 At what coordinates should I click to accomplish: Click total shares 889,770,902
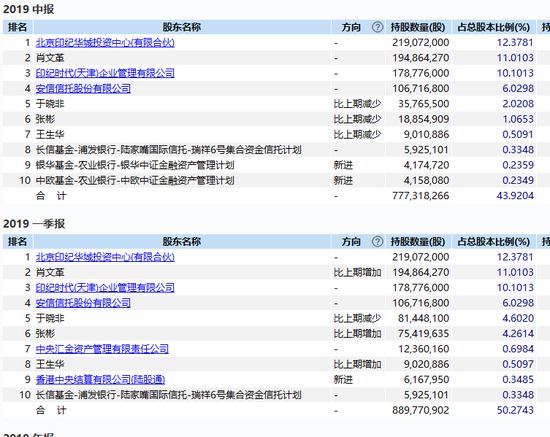point(421,410)
